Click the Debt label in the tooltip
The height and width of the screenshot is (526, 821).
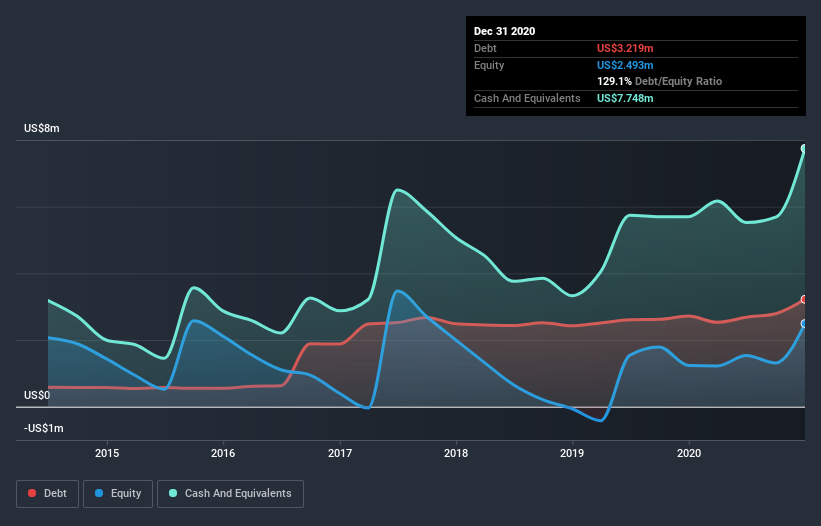tap(485, 49)
